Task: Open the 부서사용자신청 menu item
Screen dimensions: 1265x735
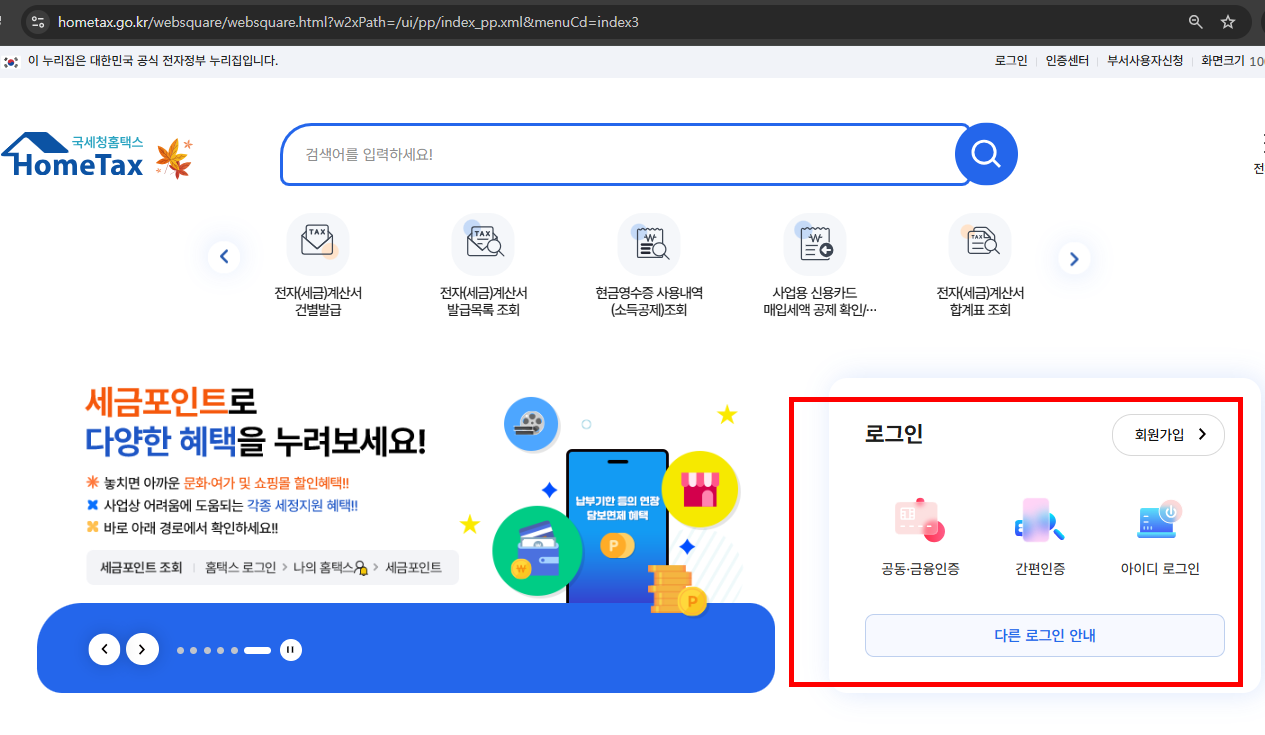Action: point(1144,60)
